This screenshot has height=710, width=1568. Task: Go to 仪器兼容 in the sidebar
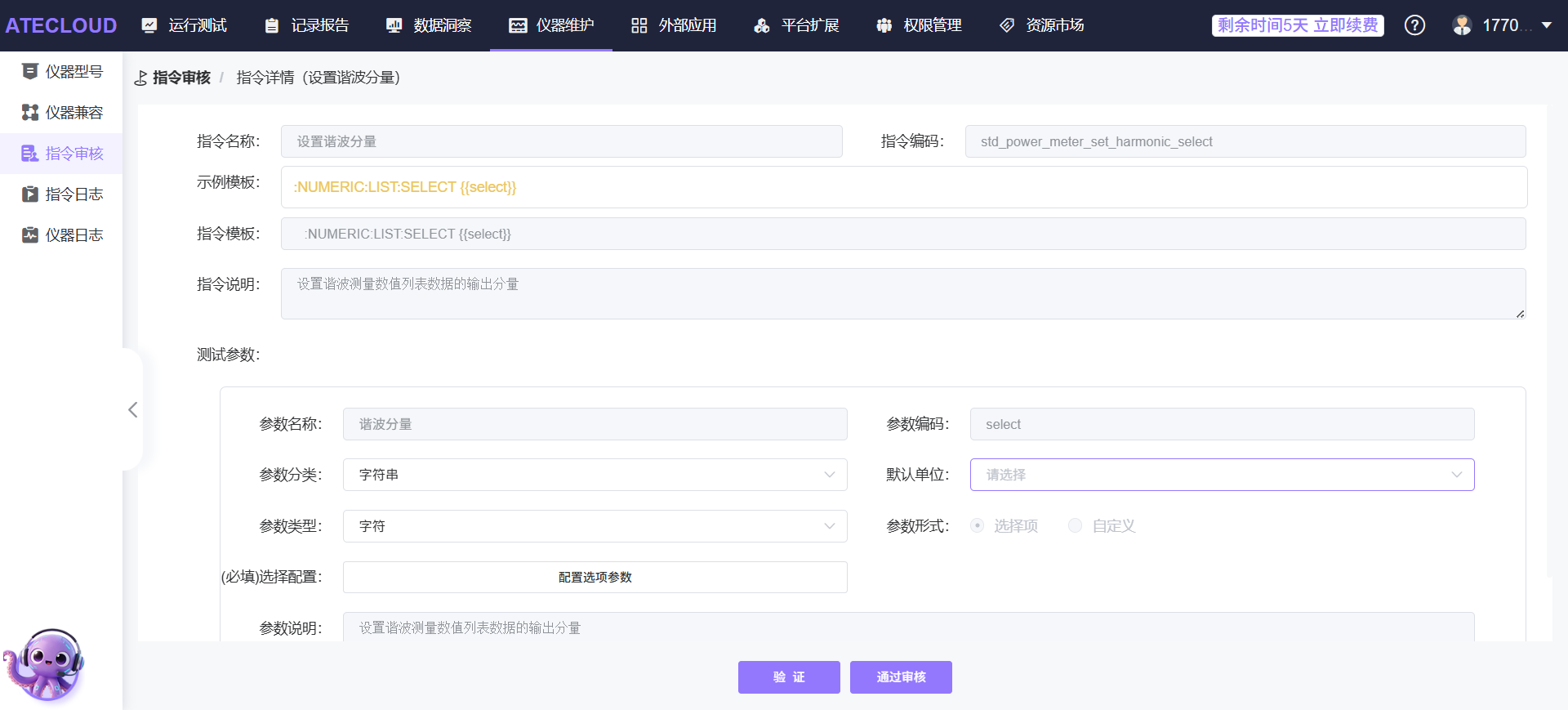point(61,112)
